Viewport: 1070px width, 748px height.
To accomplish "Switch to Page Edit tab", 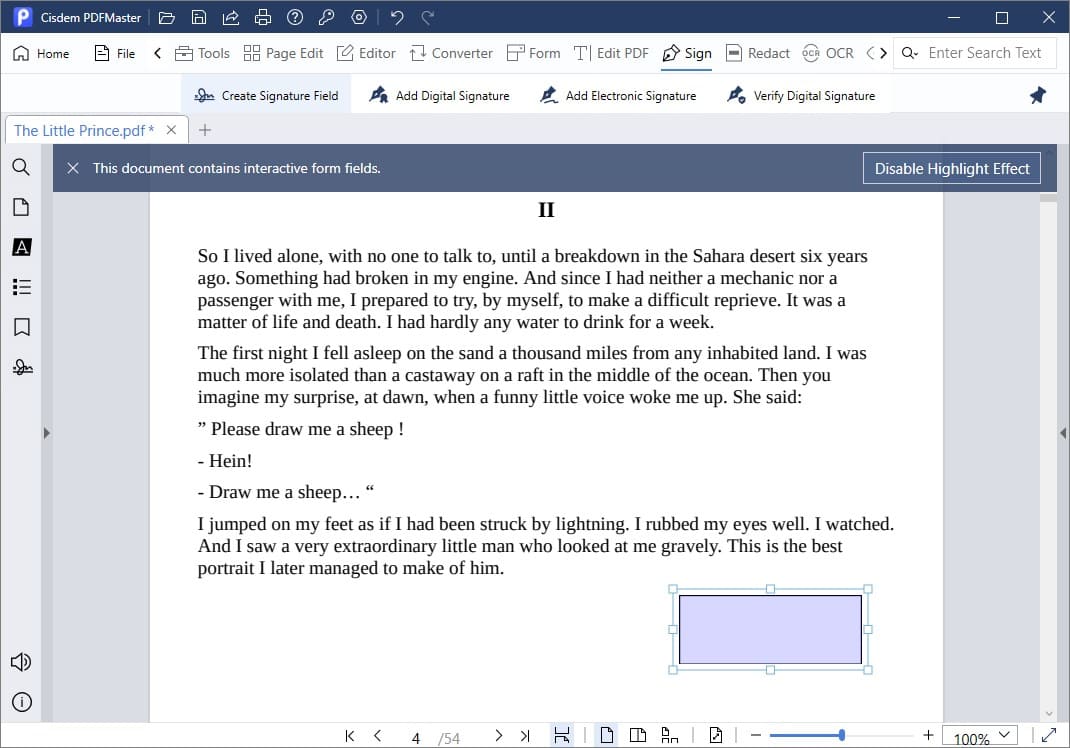I will point(283,53).
